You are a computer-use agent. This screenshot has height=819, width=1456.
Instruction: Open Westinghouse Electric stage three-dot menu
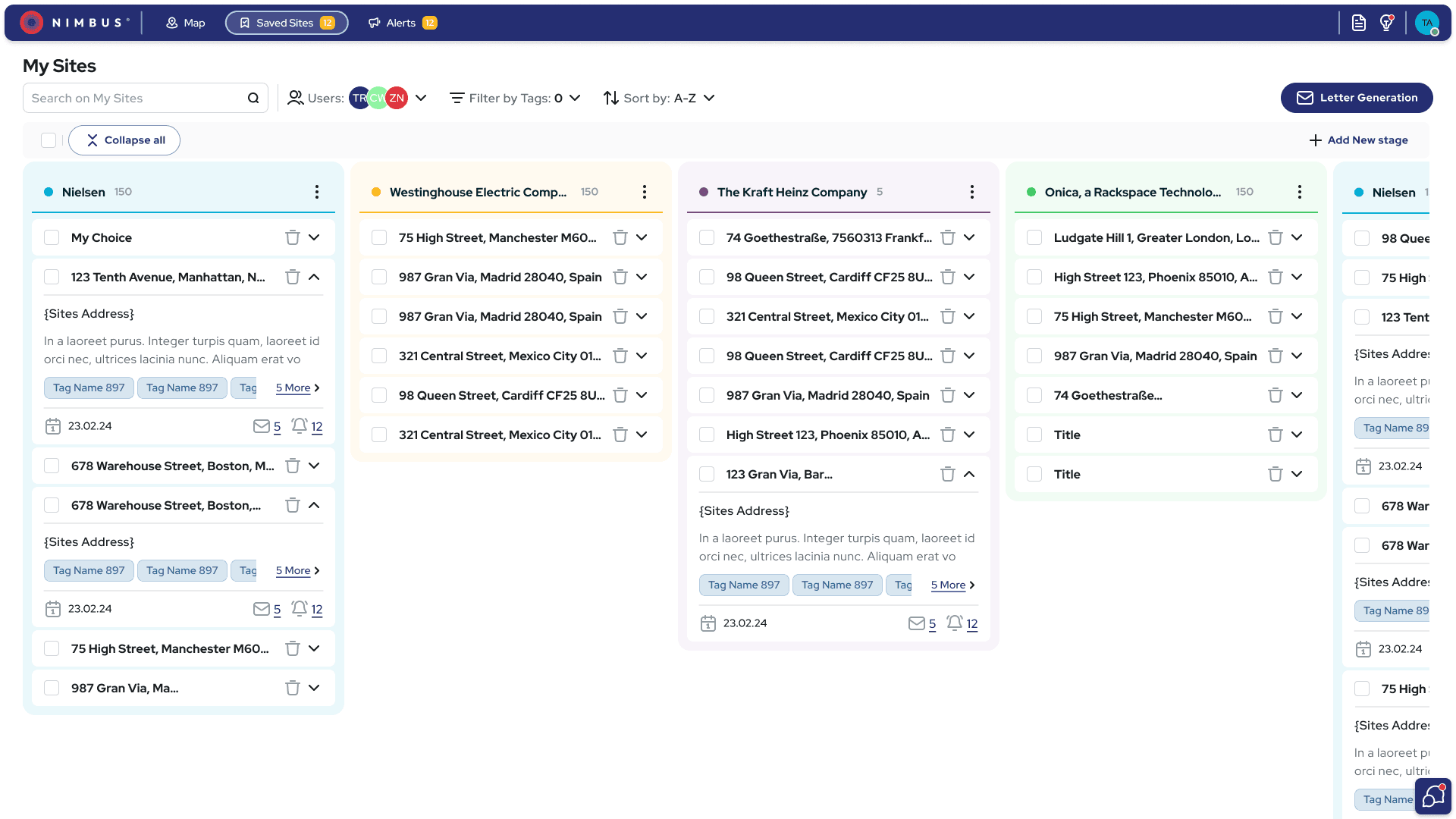(644, 192)
